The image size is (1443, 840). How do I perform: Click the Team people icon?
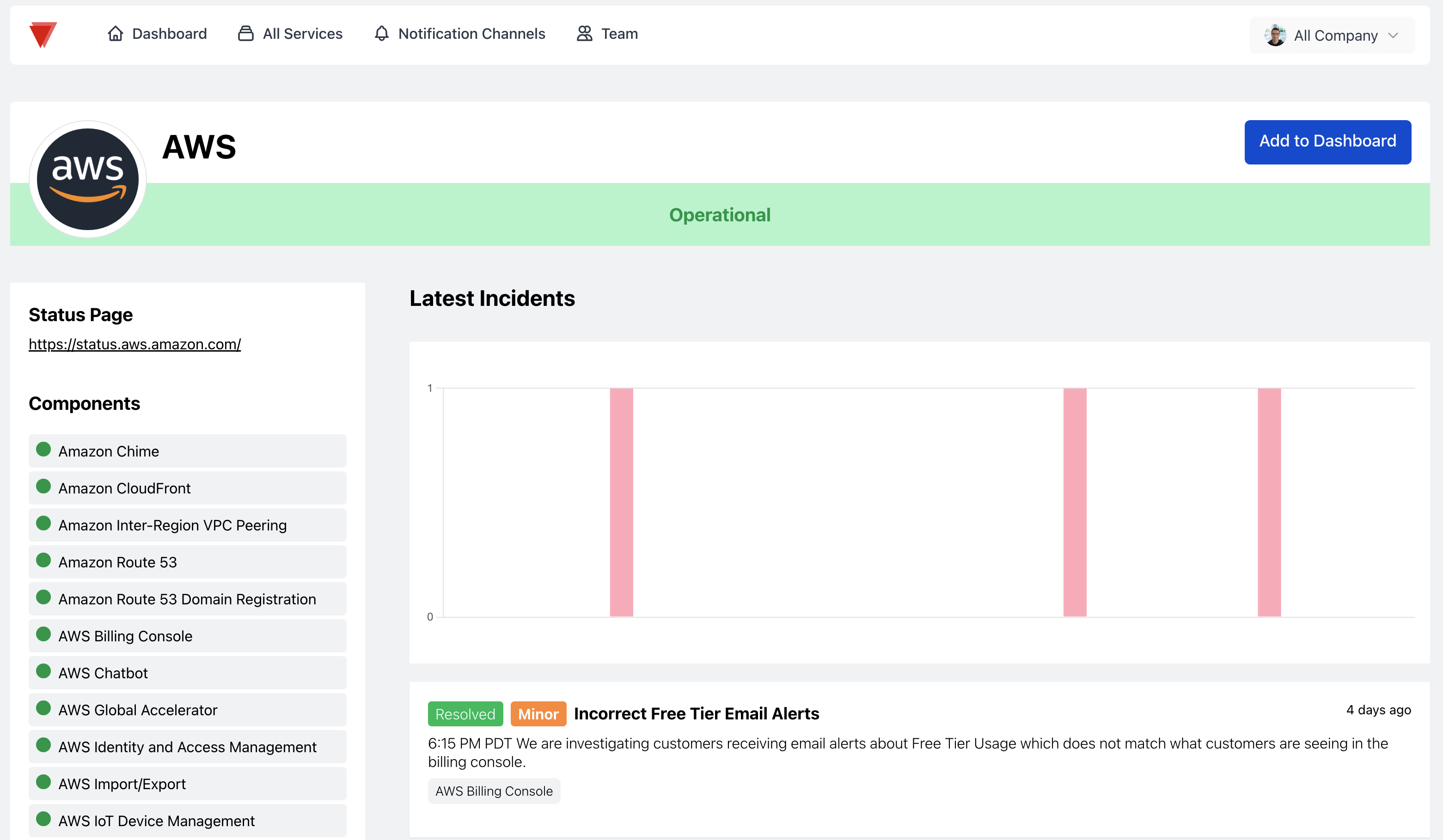584,34
